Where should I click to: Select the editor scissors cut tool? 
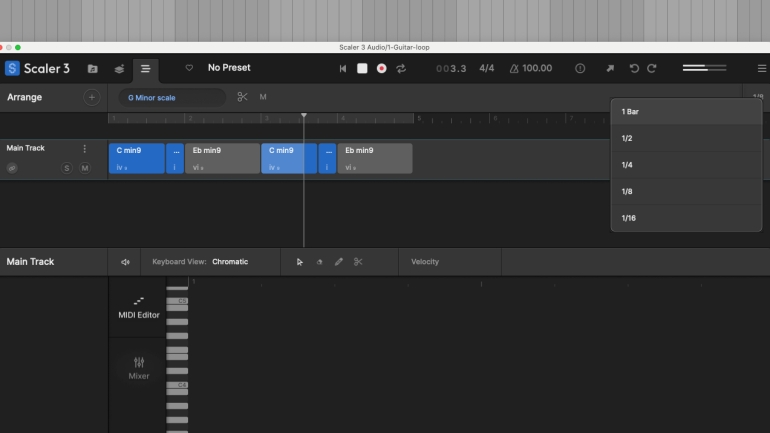pos(358,262)
